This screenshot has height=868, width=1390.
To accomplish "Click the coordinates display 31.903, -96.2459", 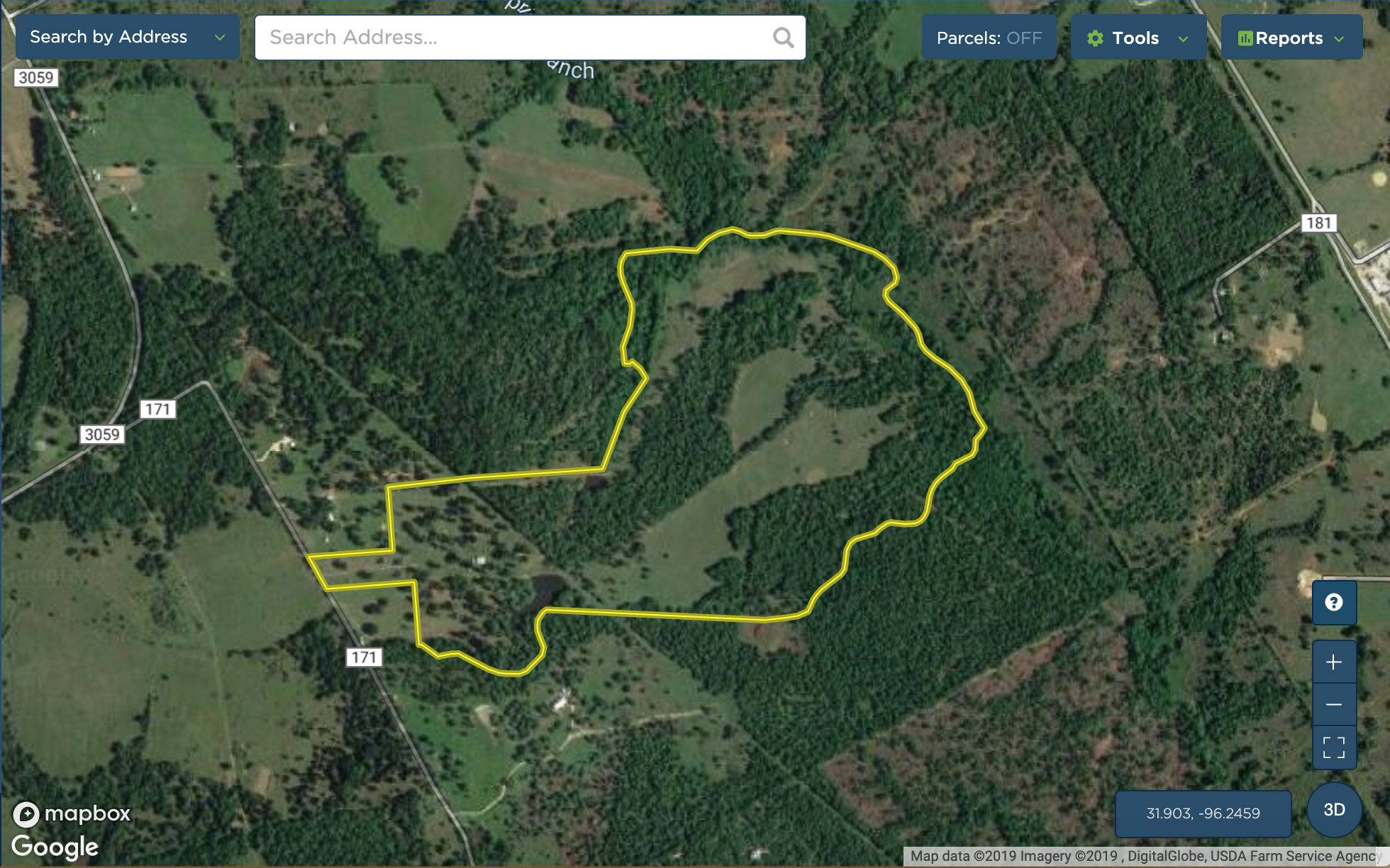I will pyautogui.click(x=1203, y=813).
